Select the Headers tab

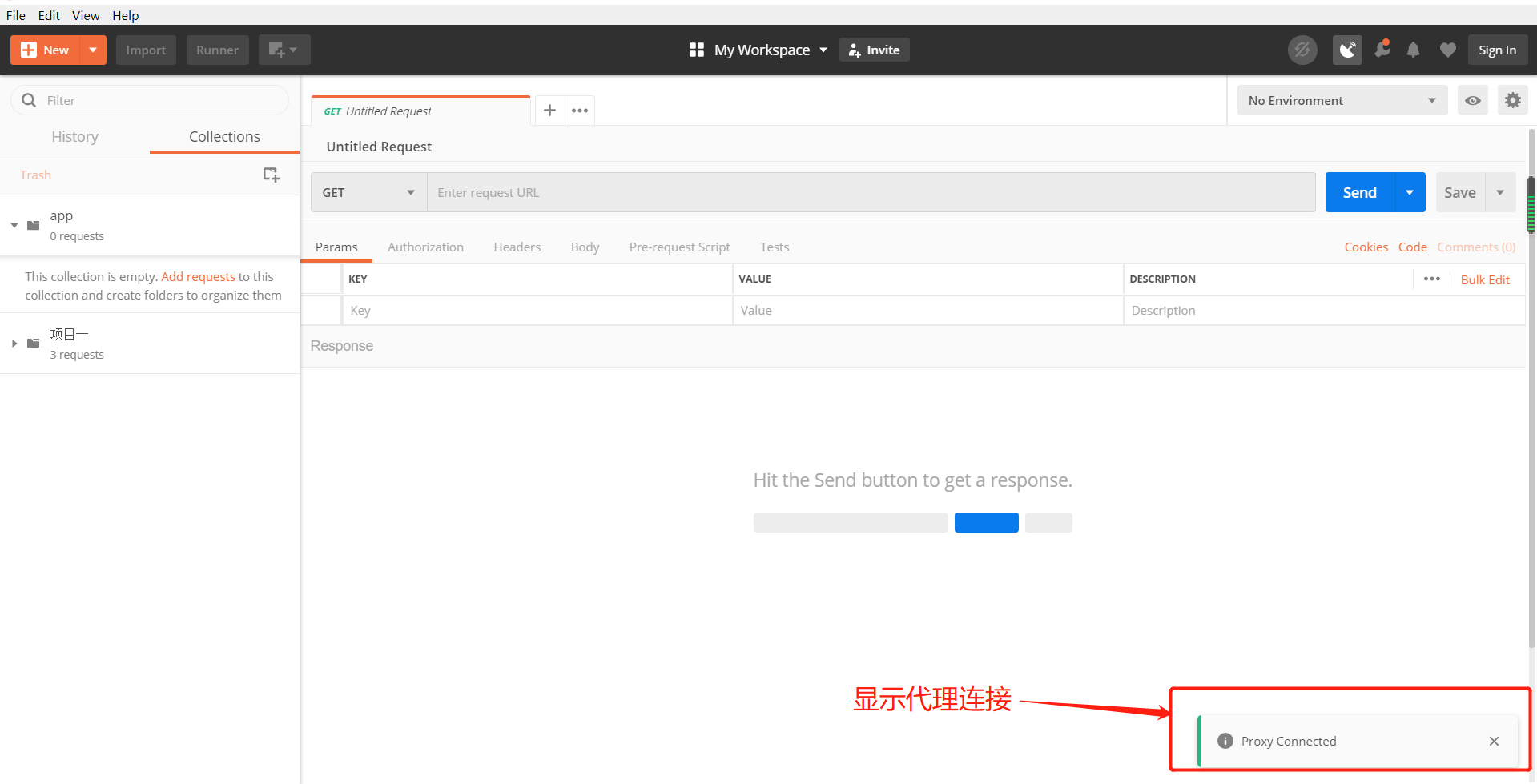pos(517,247)
